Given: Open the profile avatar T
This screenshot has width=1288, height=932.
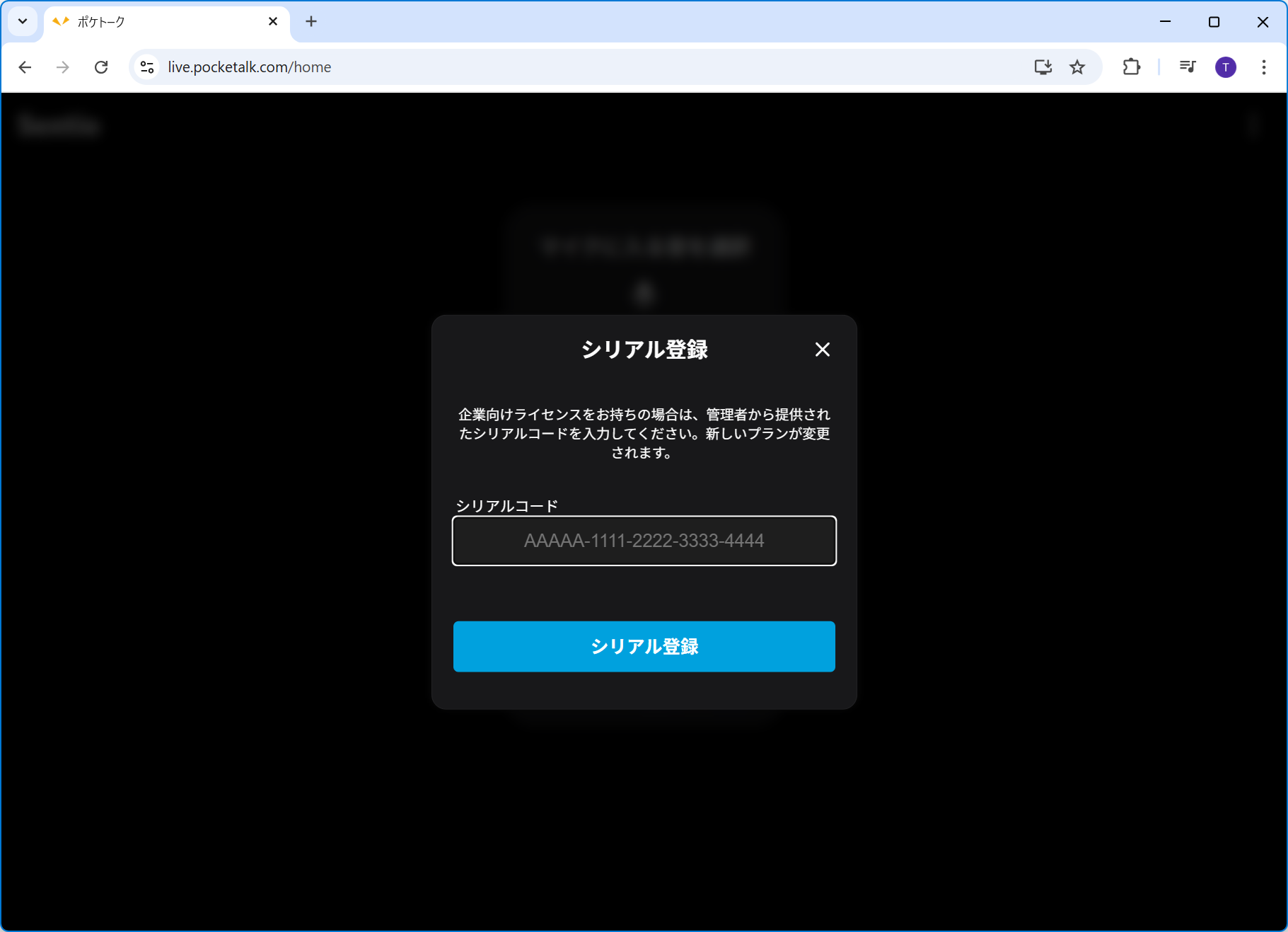Looking at the screenshot, I should click(1226, 67).
